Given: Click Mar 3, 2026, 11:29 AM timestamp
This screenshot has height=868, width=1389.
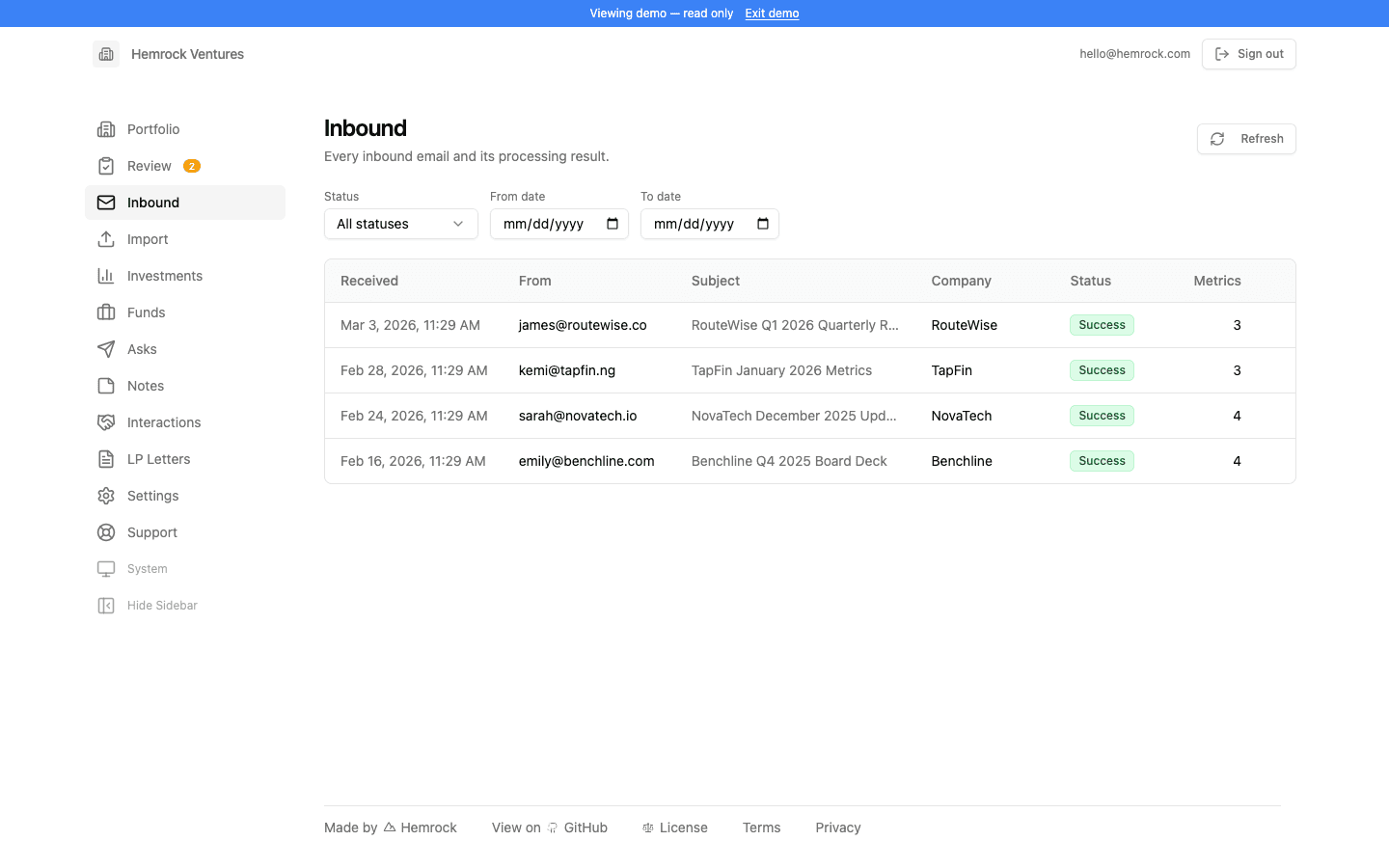Looking at the screenshot, I should 410,325.
